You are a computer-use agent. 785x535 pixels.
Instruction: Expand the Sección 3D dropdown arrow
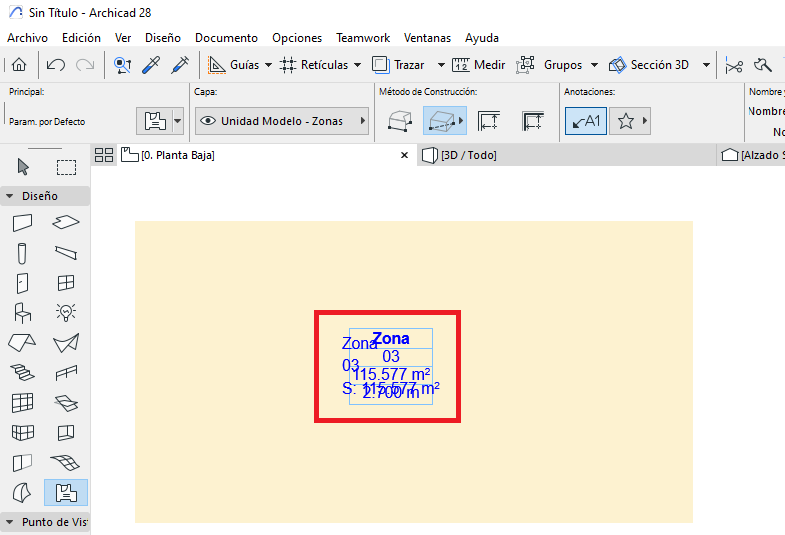coord(706,65)
